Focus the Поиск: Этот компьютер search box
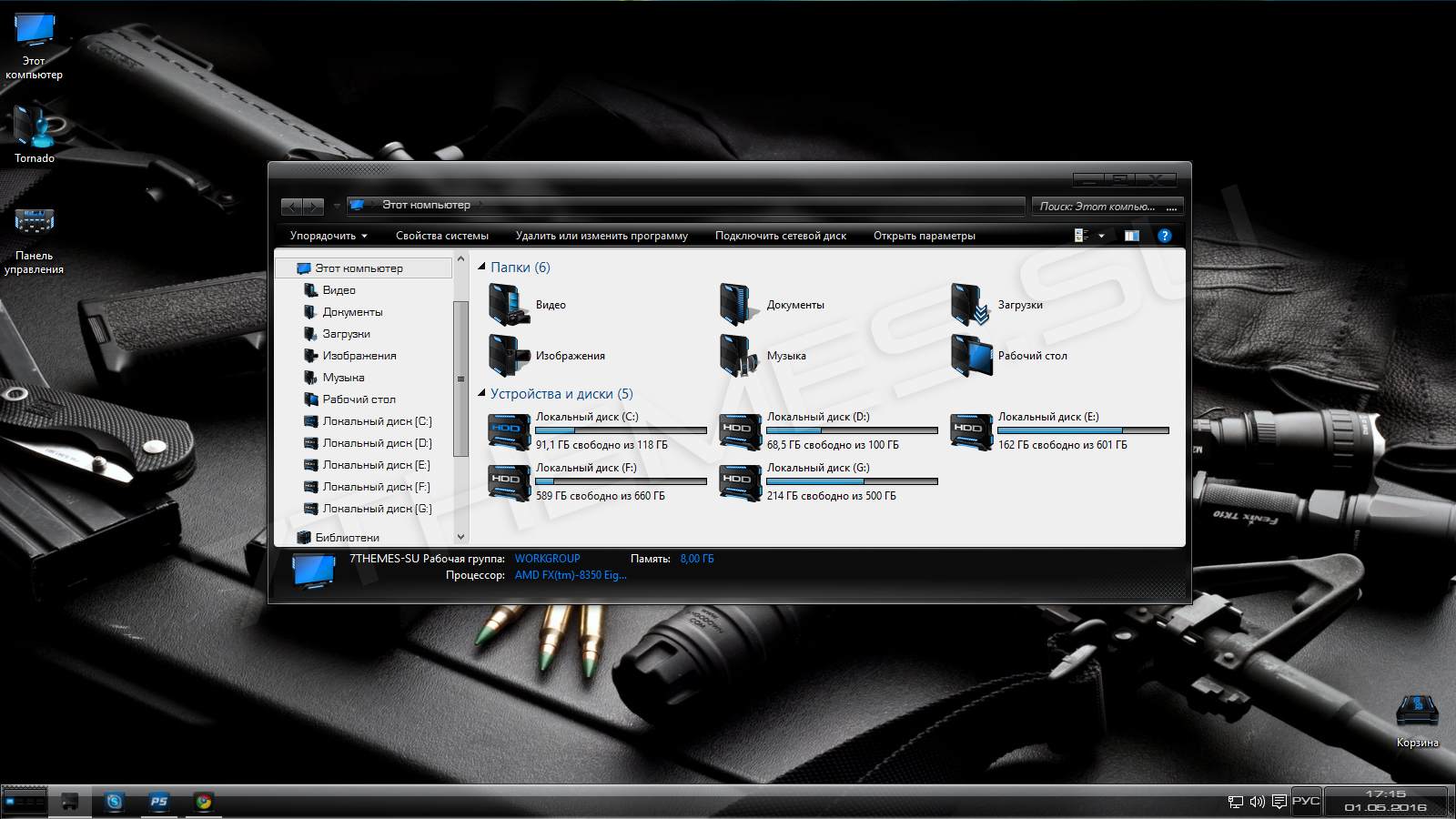 1107,207
